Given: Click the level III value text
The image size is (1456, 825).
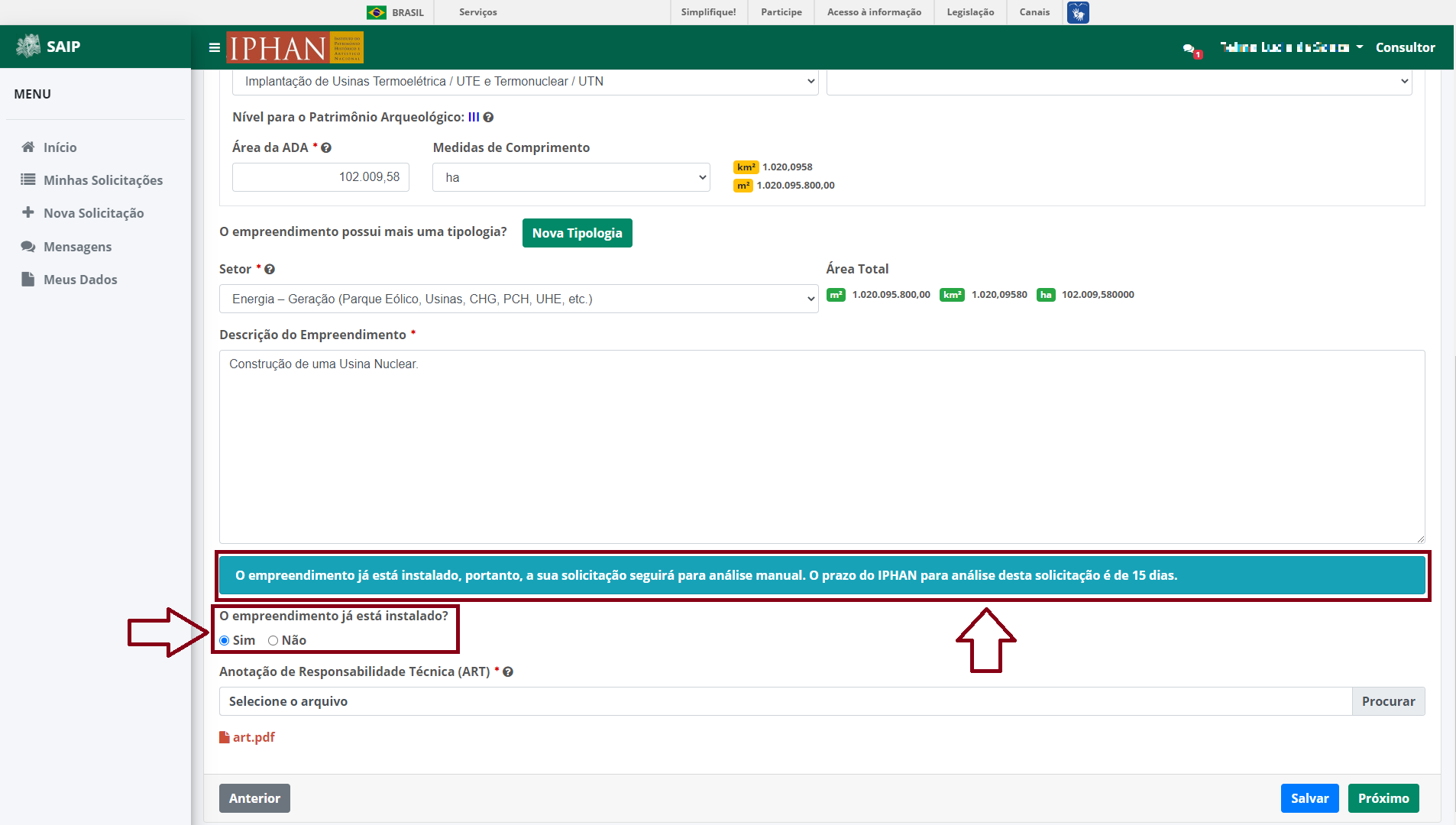Looking at the screenshot, I should point(474,117).
